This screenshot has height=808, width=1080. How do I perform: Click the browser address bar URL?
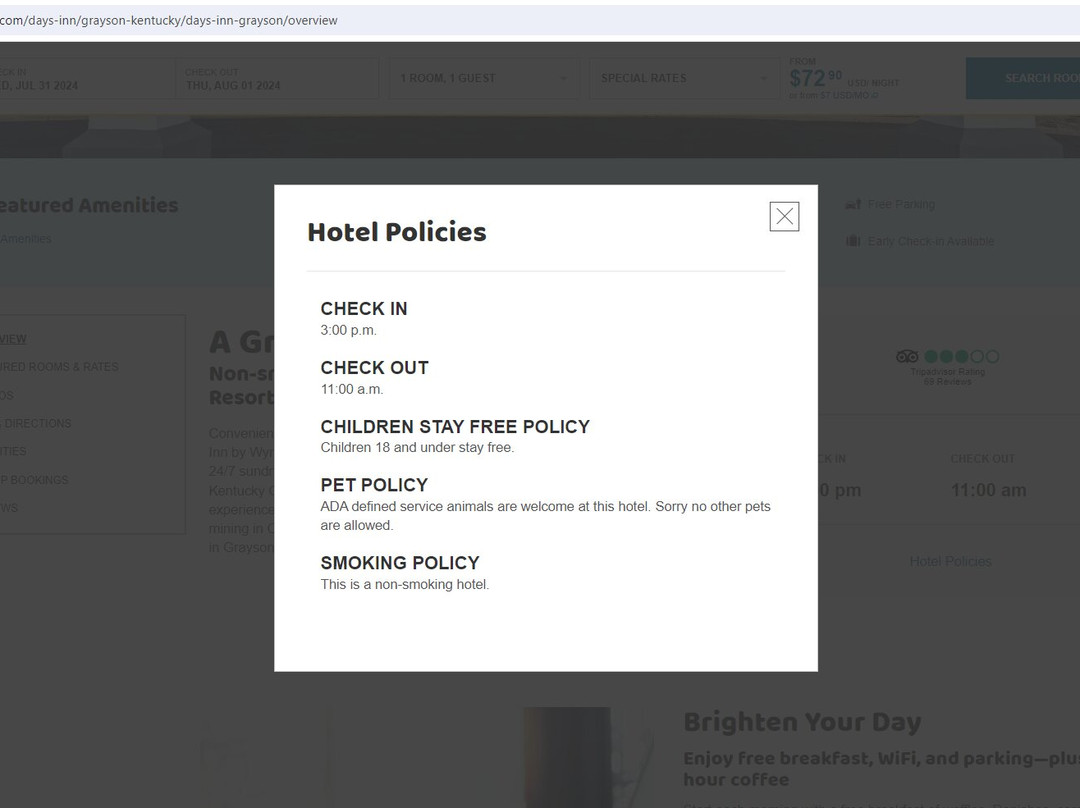coord(170,19)
